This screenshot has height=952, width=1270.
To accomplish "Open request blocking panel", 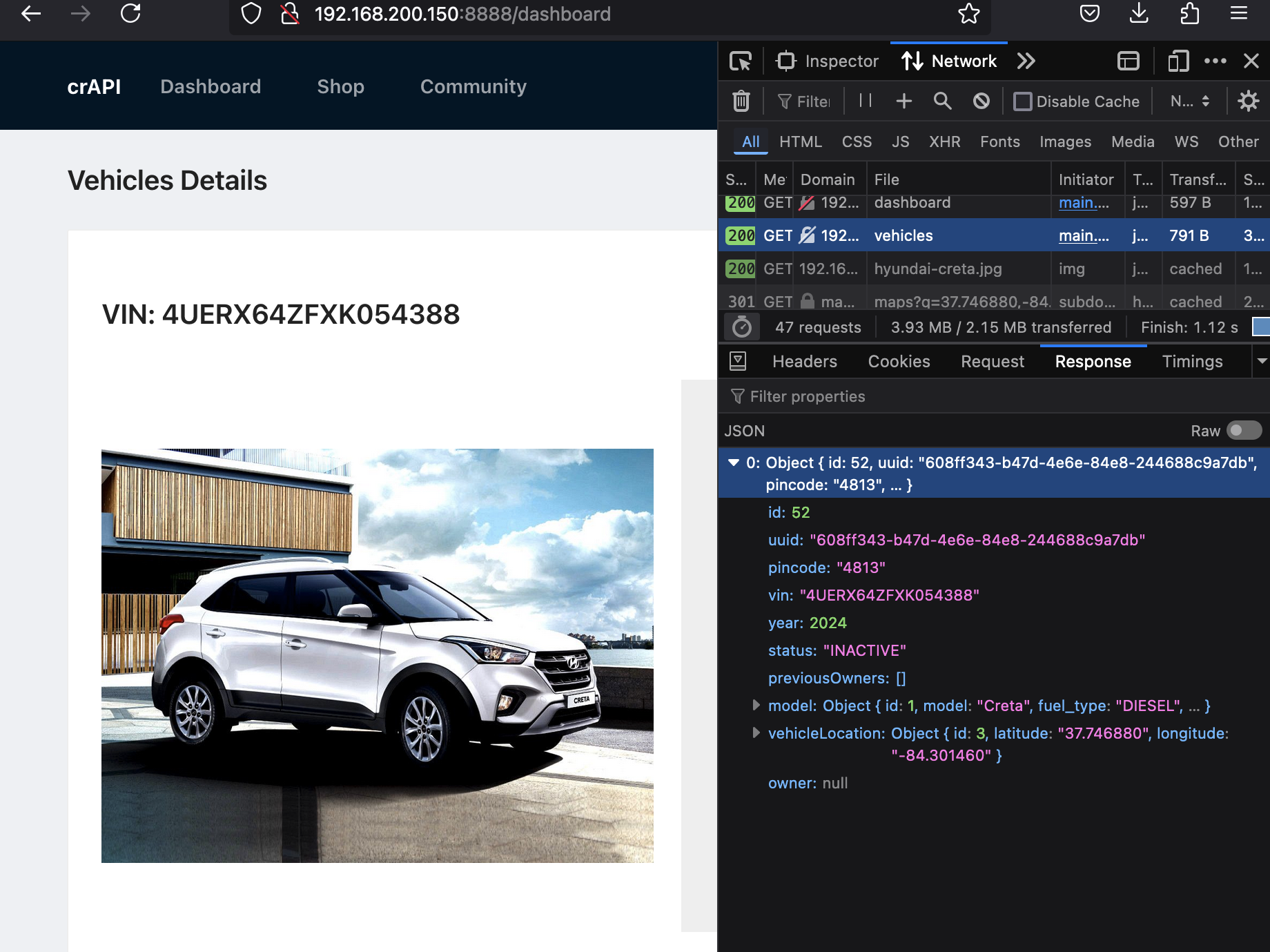I will 981,101.
